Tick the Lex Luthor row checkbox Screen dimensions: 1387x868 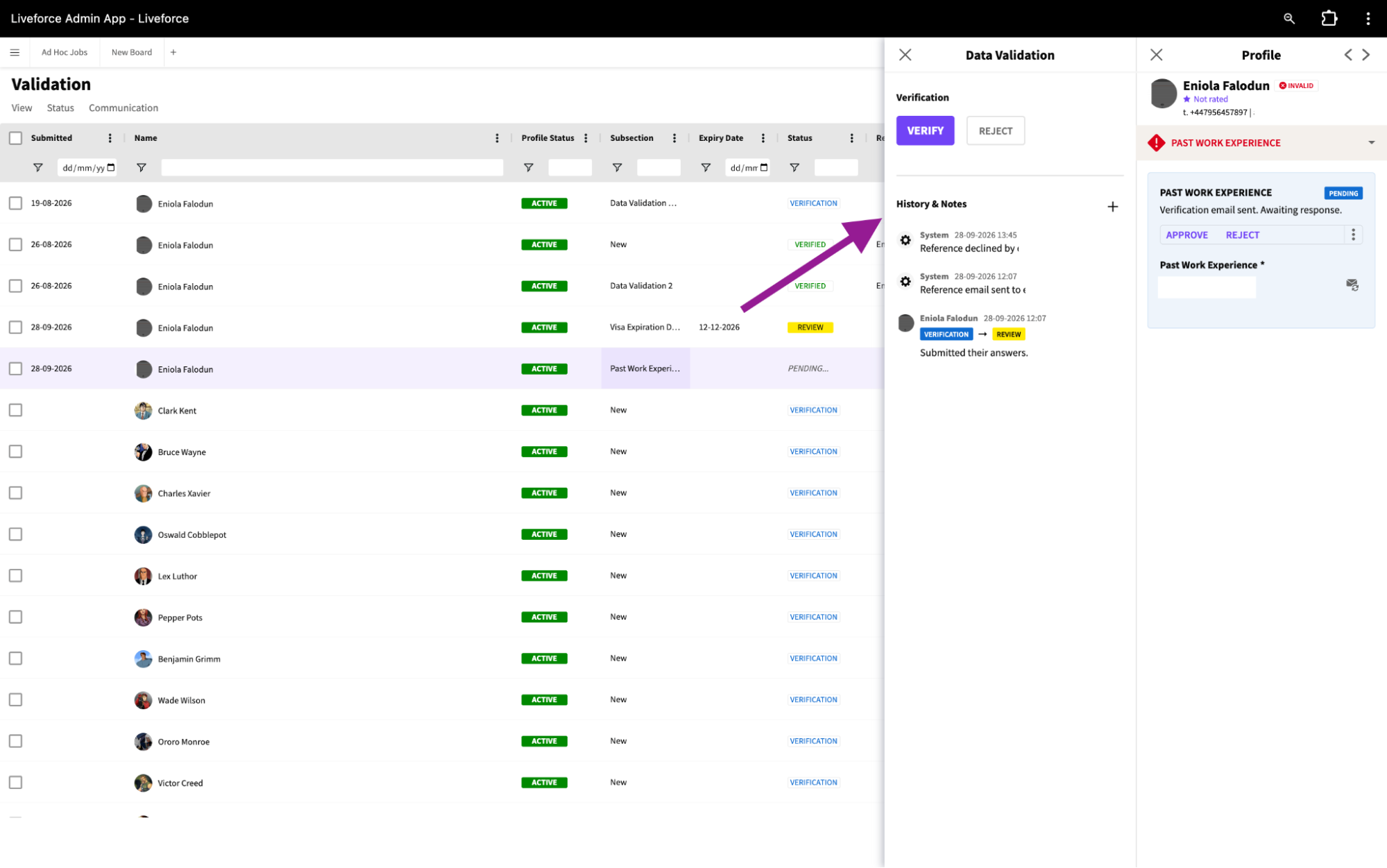[15, 576]
